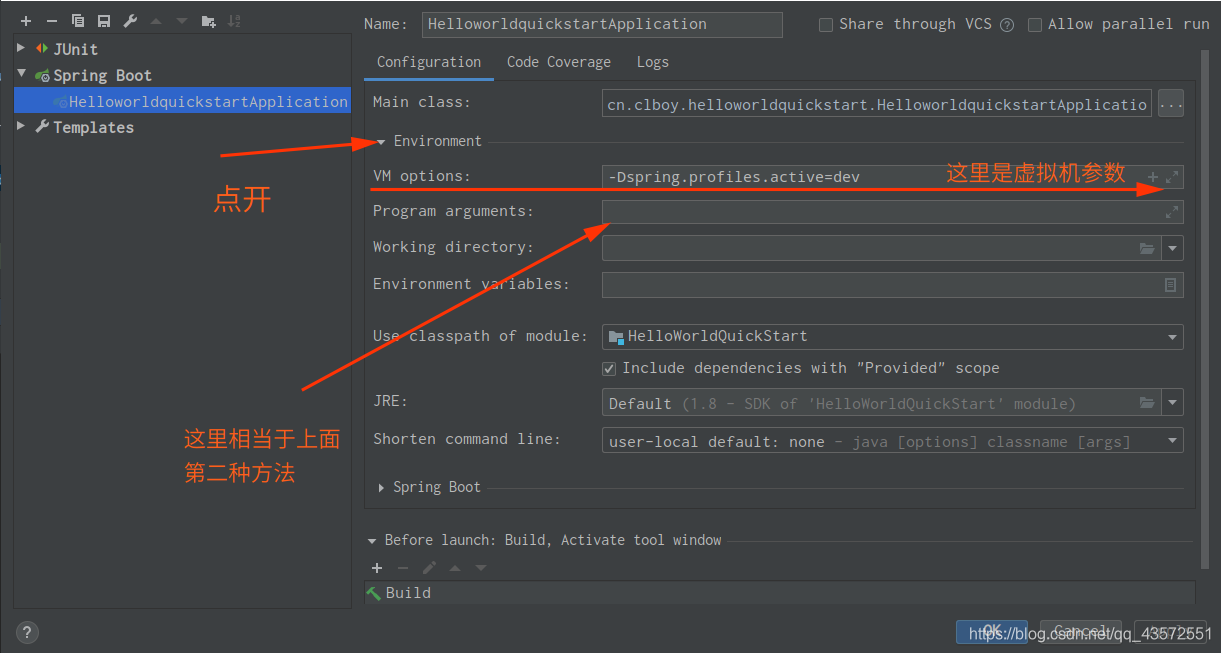The image size is (1221, 653).
Task: Switch to the Configuration tab
Action: 429,62
